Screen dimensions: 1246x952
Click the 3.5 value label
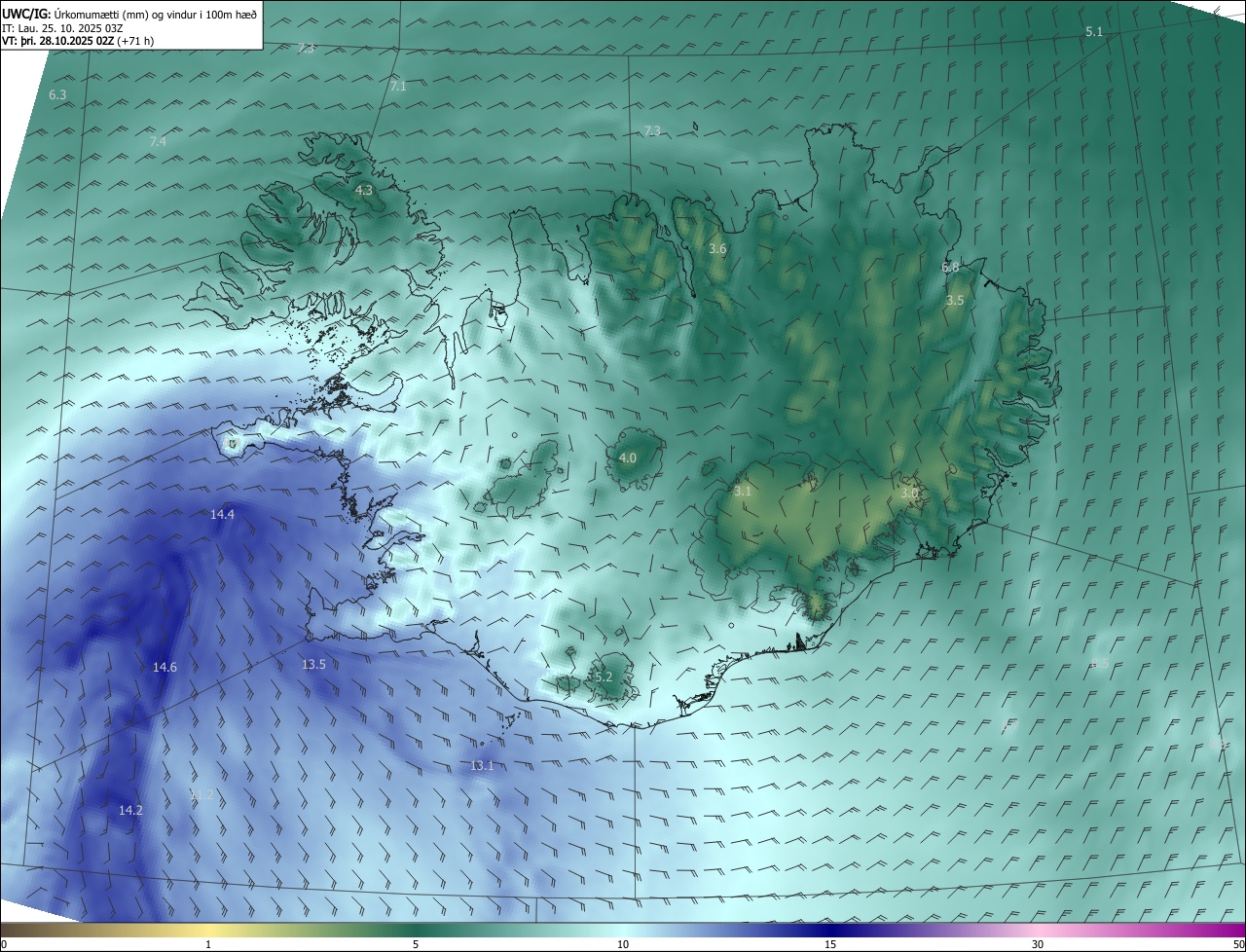(955, 300)
